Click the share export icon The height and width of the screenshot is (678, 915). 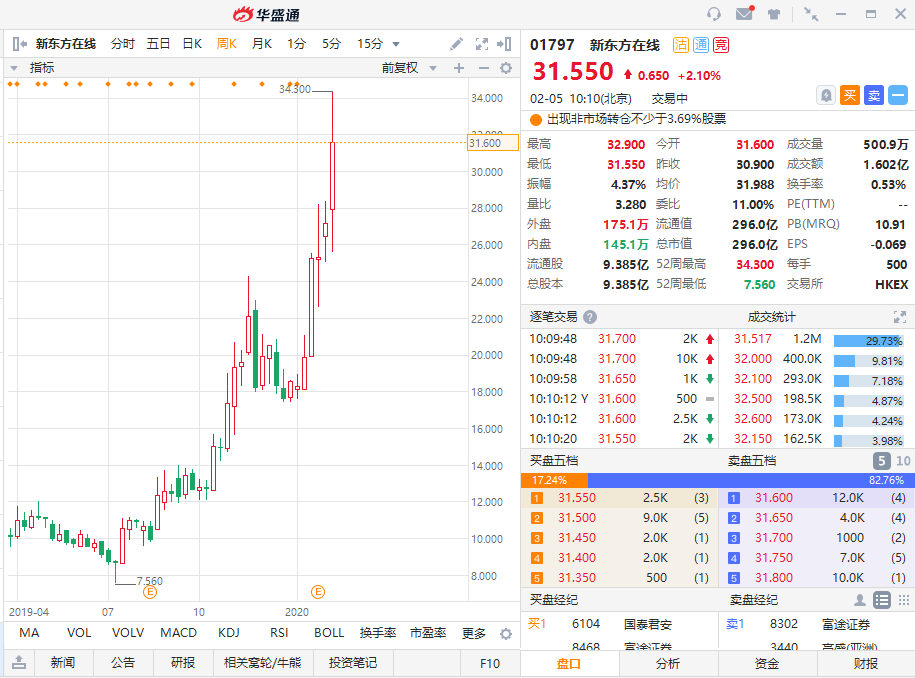click(x=19, y=662)
